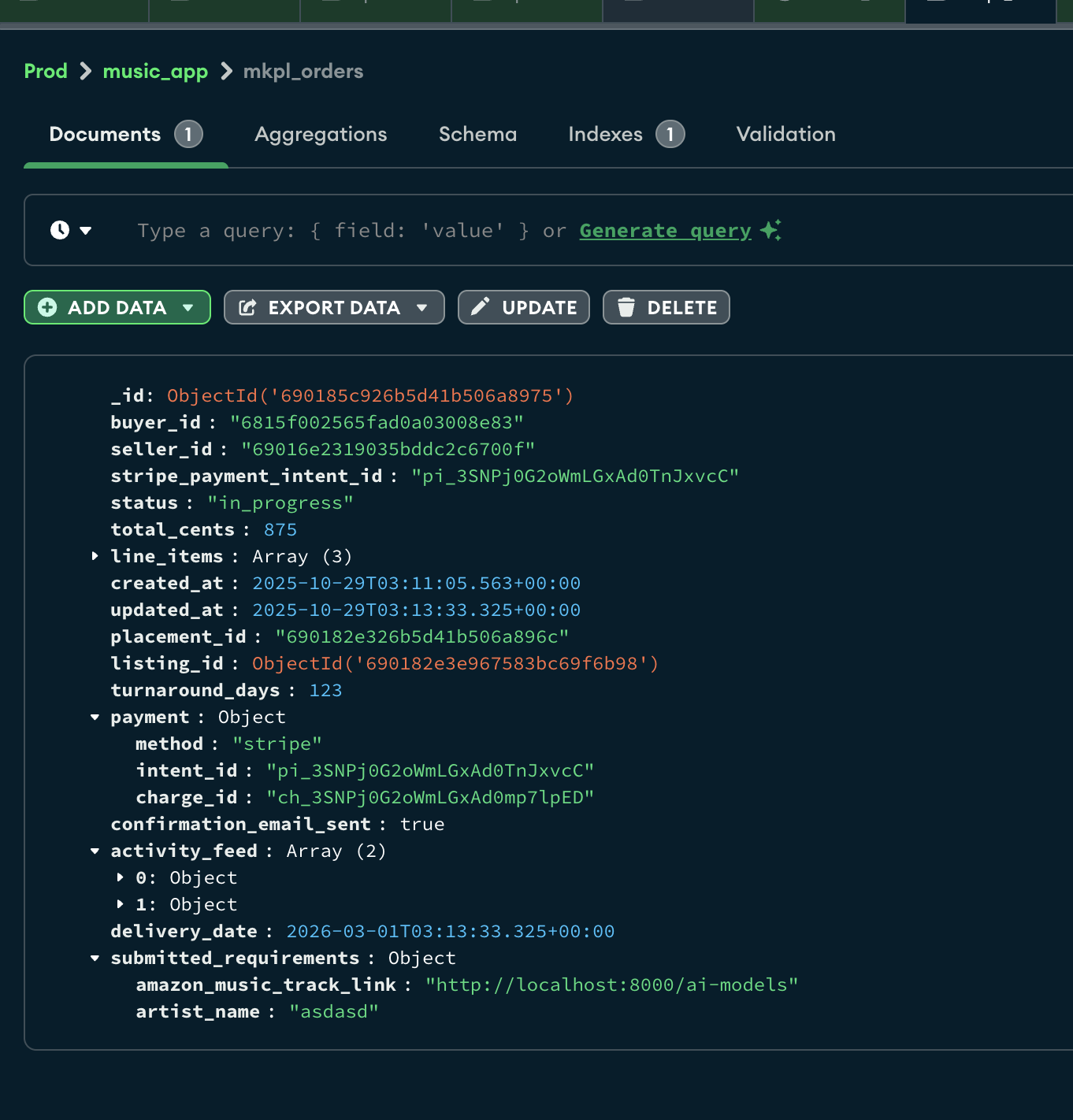Navigate to music_app breadcrumb link
1073x1120 pixels.
(x=155, y=71)
